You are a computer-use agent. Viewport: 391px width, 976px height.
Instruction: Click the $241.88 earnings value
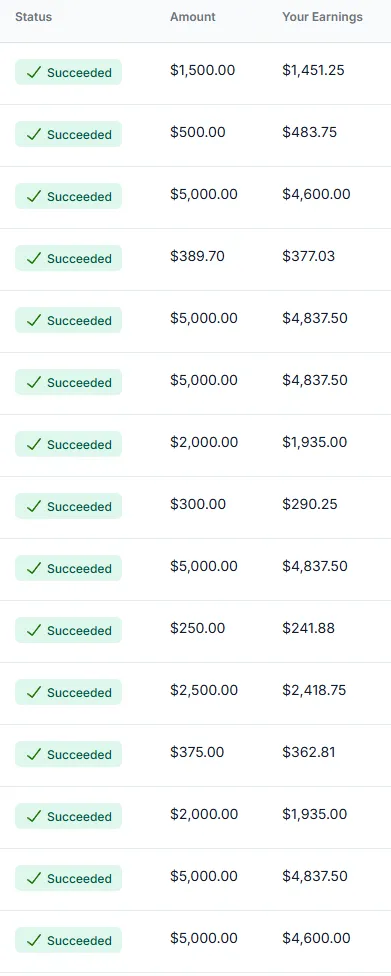click(x=309, y=628)
